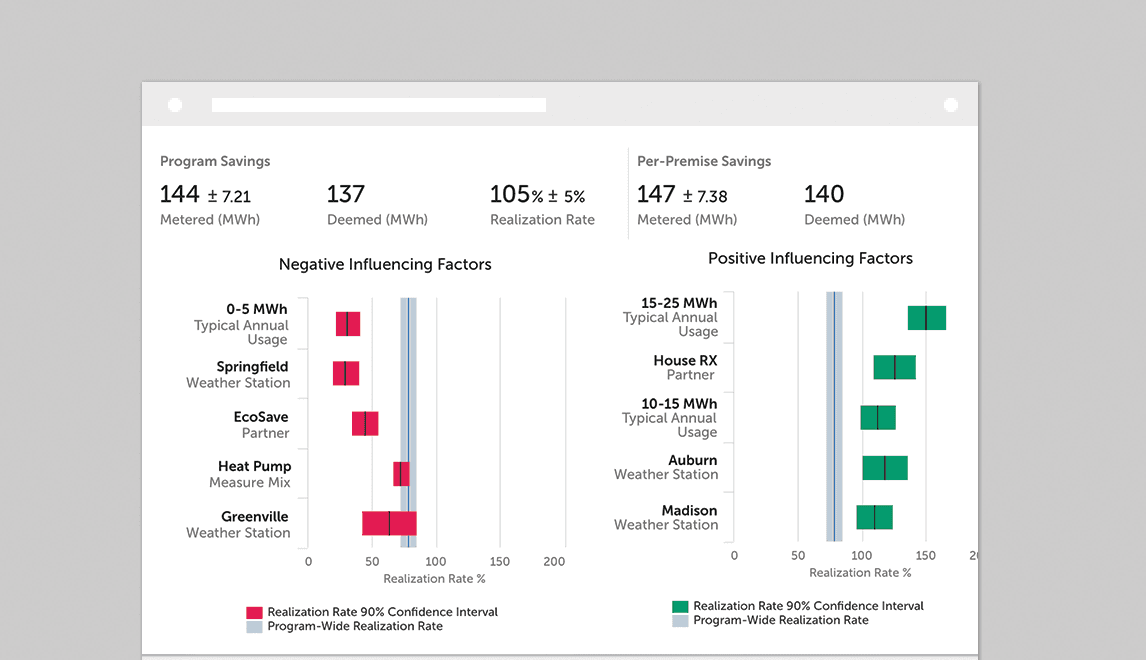Image resolution: width=1146 pixels, height=660 pixels.
Task: Select the Program Savings Deemed value 137
Action: pos(346,194)
